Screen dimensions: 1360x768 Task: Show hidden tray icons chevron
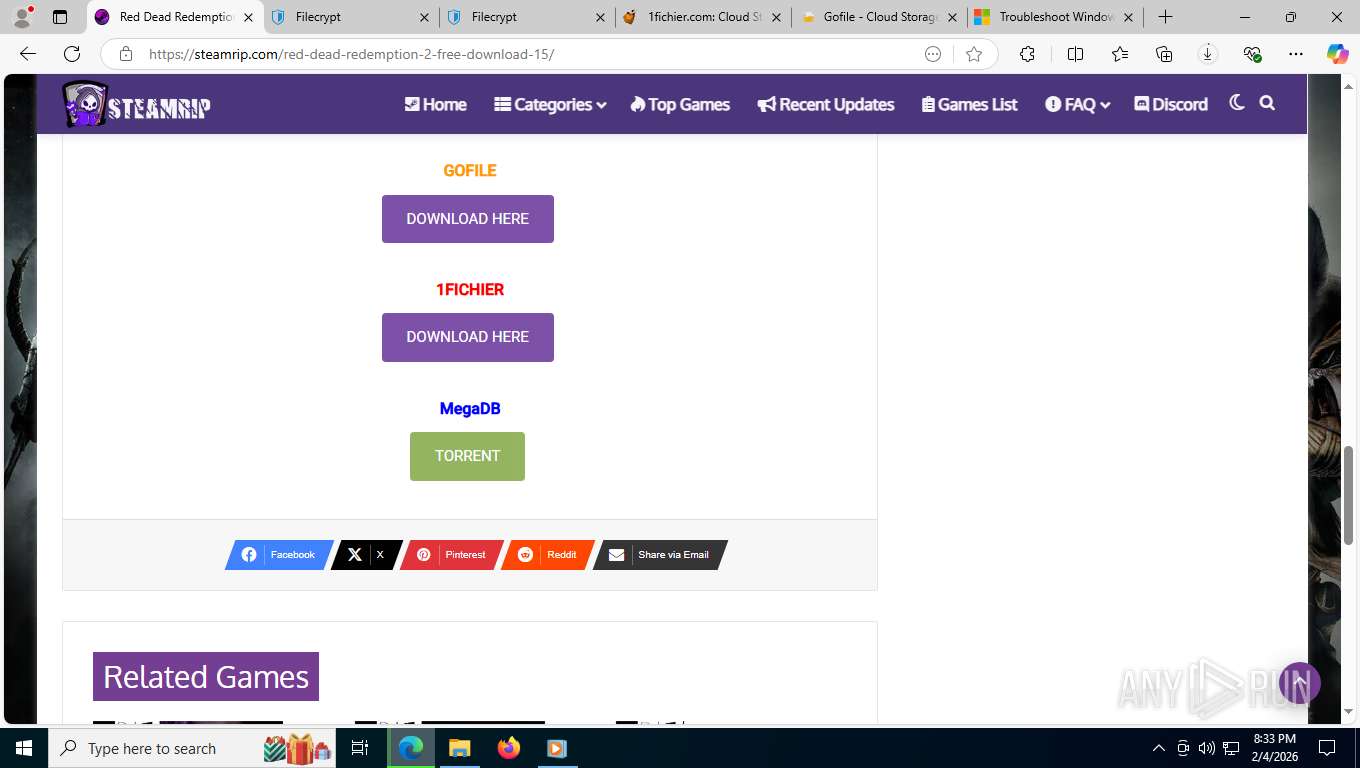coord(1159,748)
